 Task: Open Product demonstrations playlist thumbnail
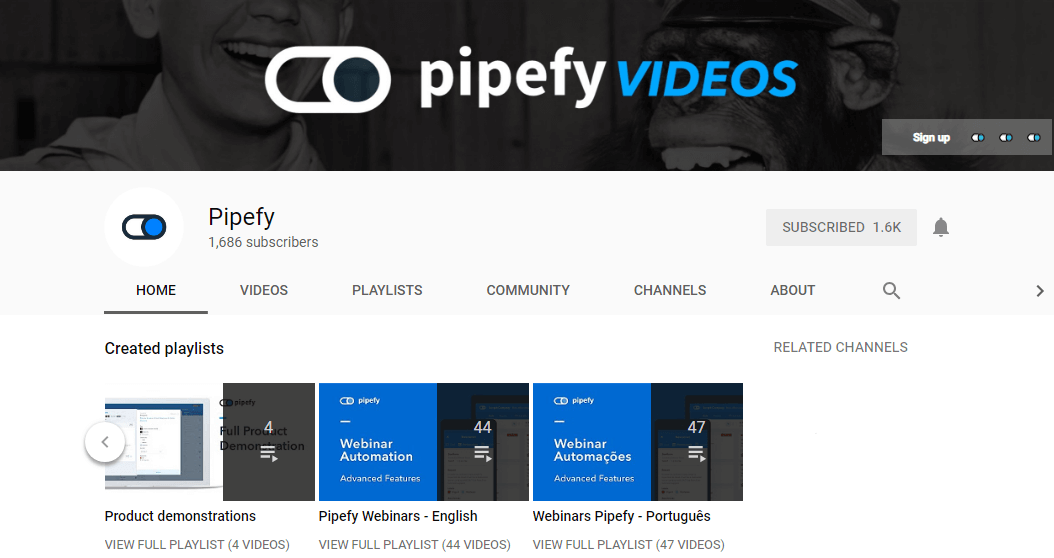(210, 442)
